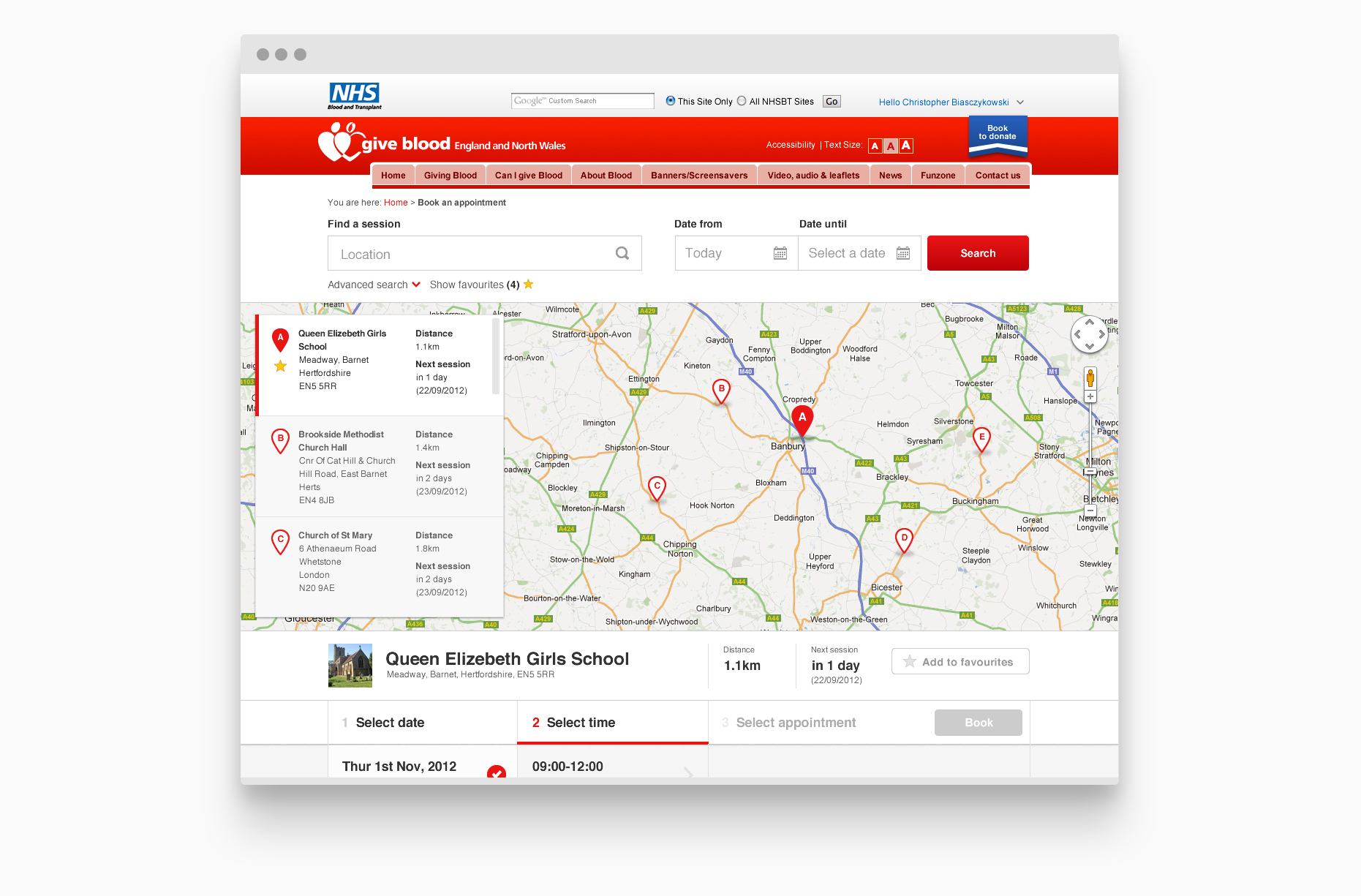Viewport: 1361px width, 896px height.
Task: Open the Giving Blood menu tab
Action: (x=450, y=176)
